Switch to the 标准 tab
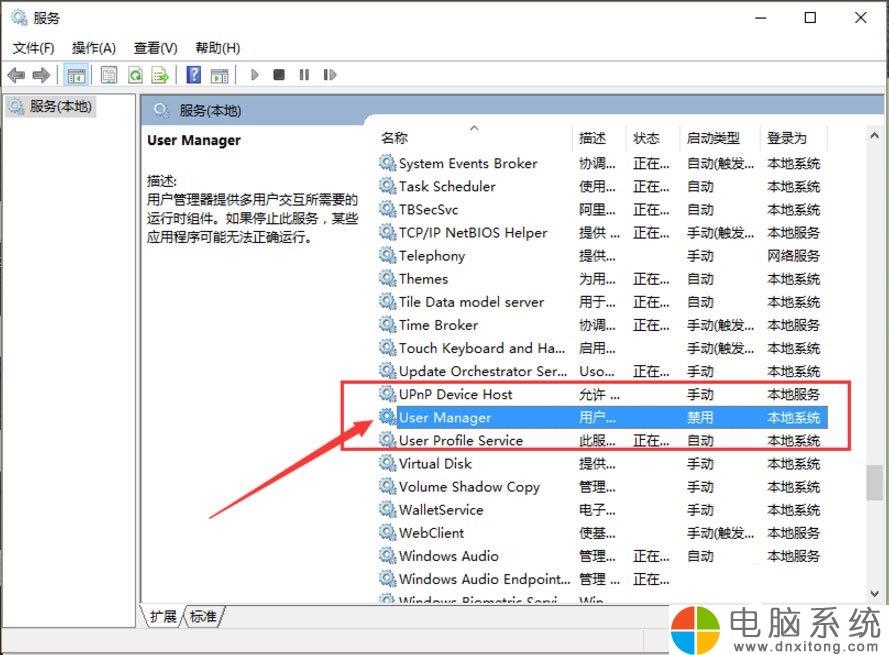Image resolution: width=889 pixels, height=655 pixels. coord(203,616)
